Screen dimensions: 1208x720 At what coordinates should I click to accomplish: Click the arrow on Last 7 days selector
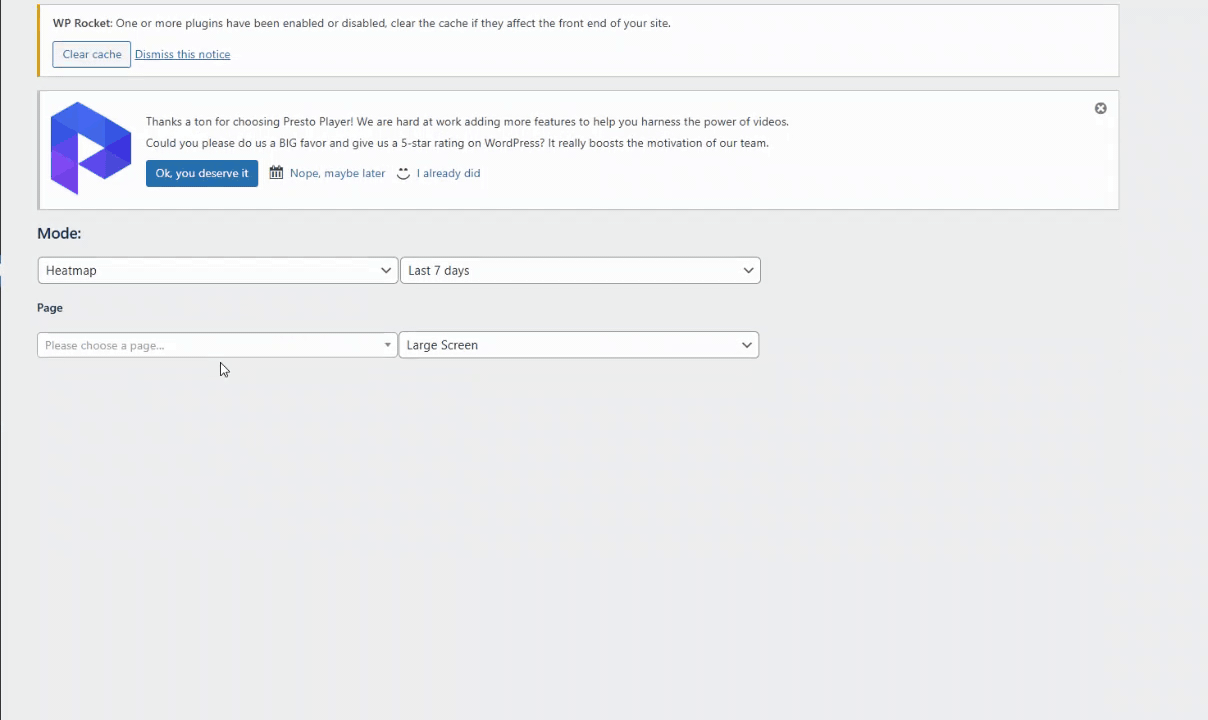(x=748, y=270)
